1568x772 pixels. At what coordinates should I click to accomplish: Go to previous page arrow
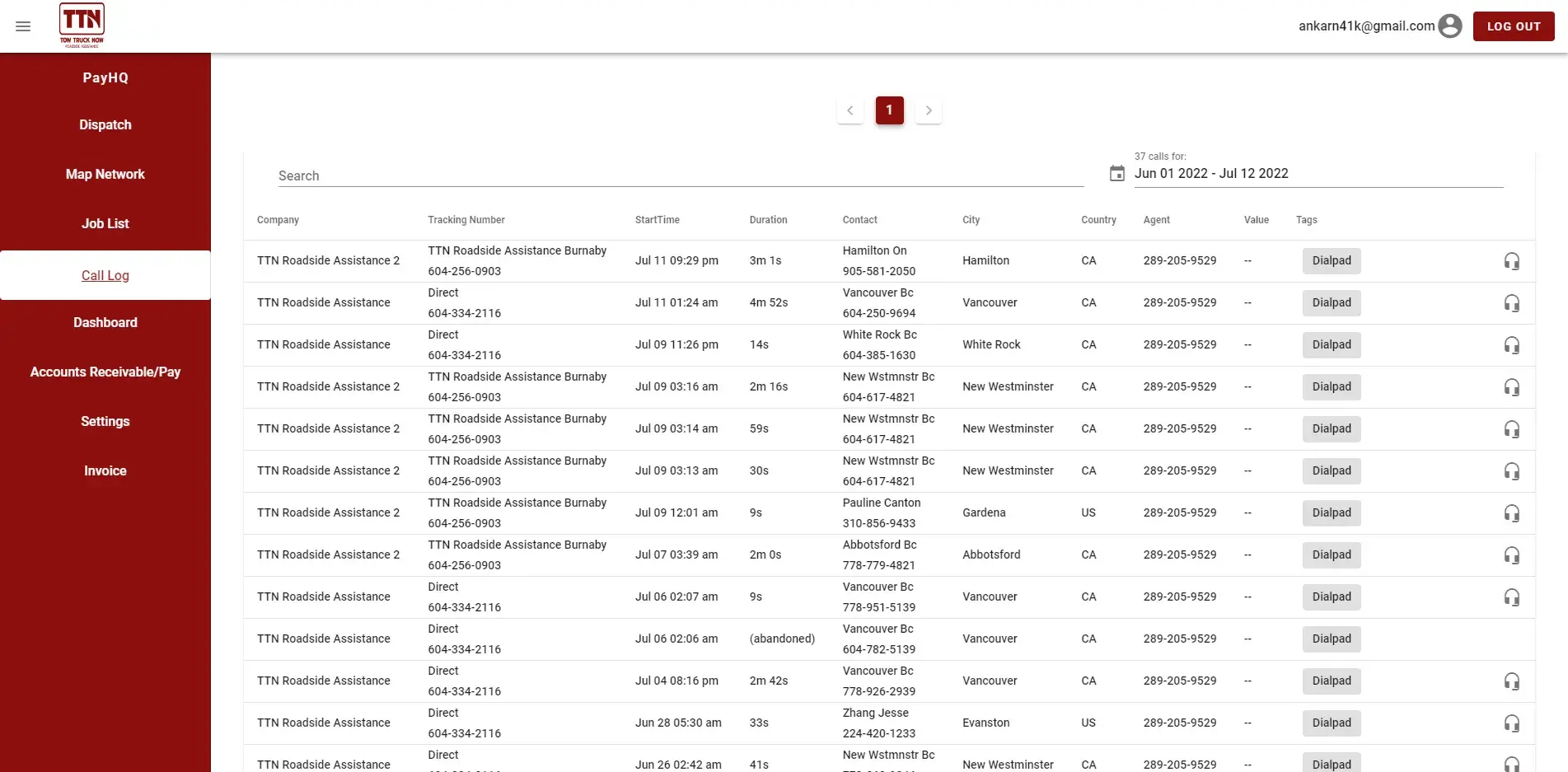tap(850, 110)
